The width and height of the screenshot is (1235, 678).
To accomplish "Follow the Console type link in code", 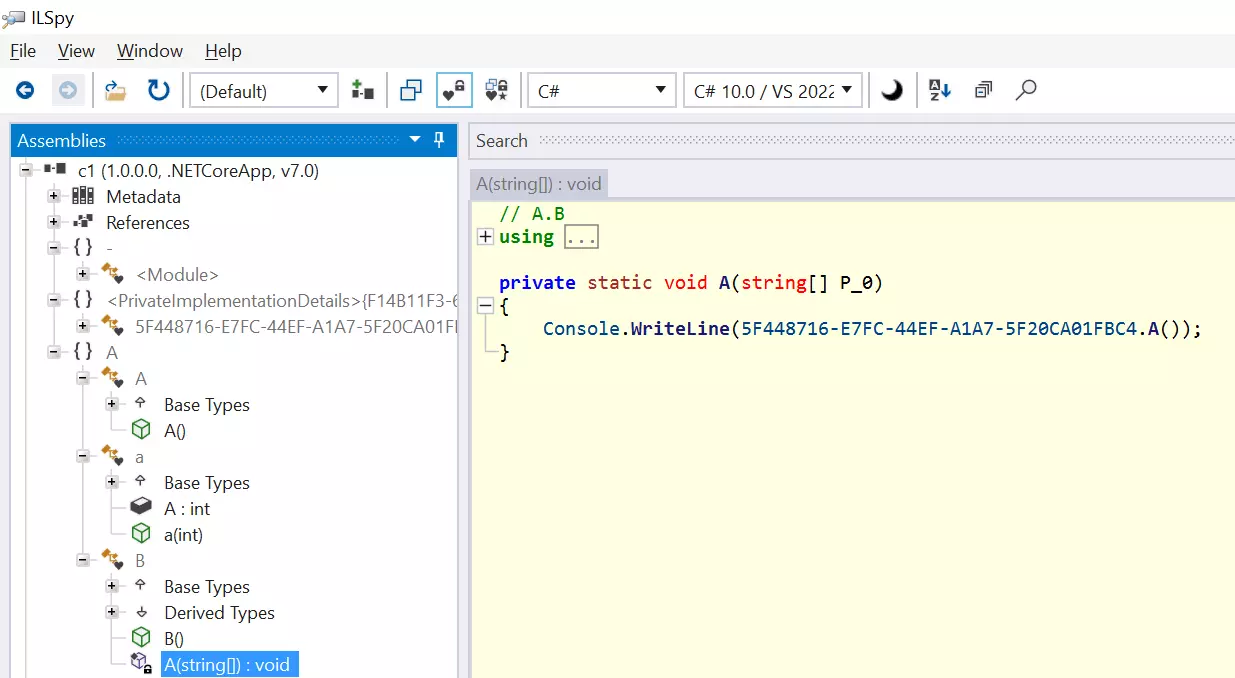I will pos(584,328).
